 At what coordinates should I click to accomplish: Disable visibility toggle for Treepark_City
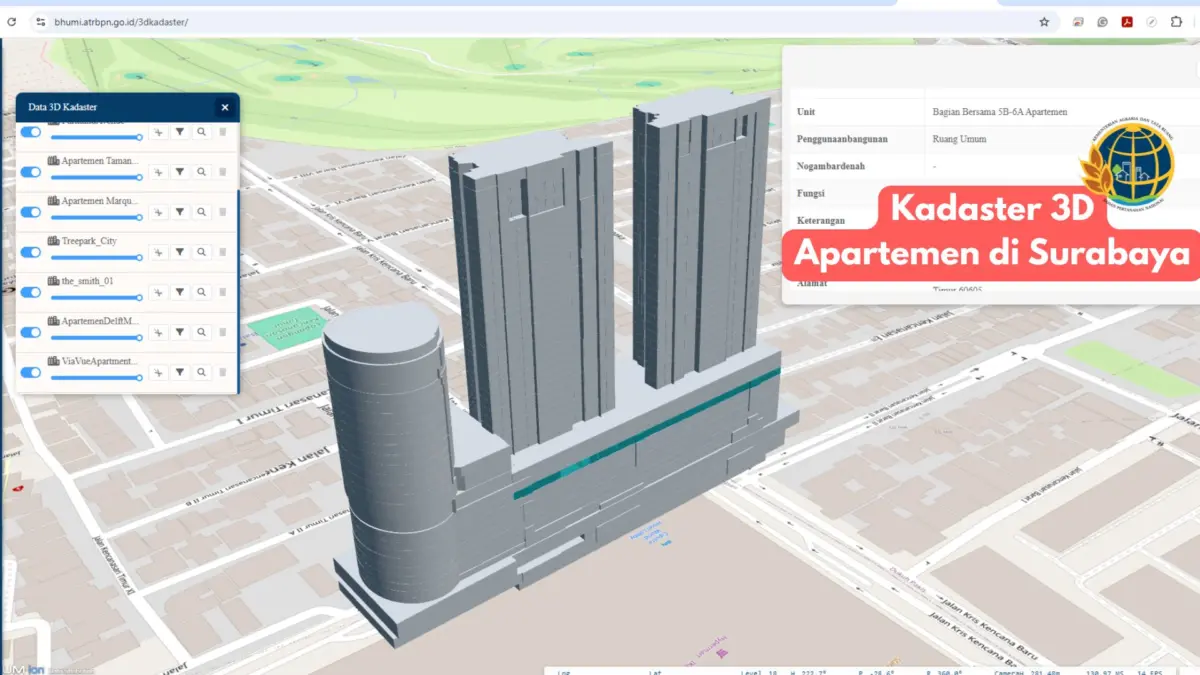[30, 252]
